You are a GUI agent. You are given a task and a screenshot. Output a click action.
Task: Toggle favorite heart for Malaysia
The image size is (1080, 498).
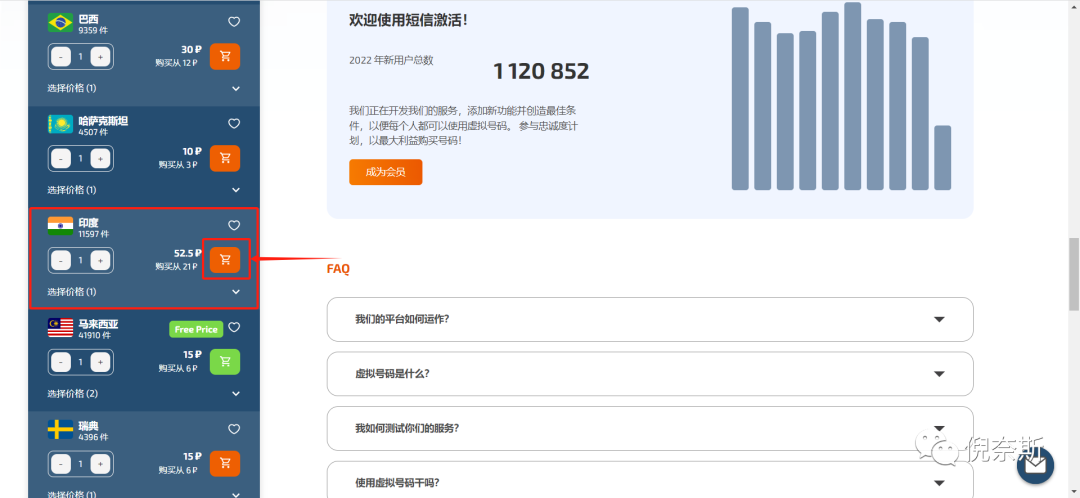point(234,327)
